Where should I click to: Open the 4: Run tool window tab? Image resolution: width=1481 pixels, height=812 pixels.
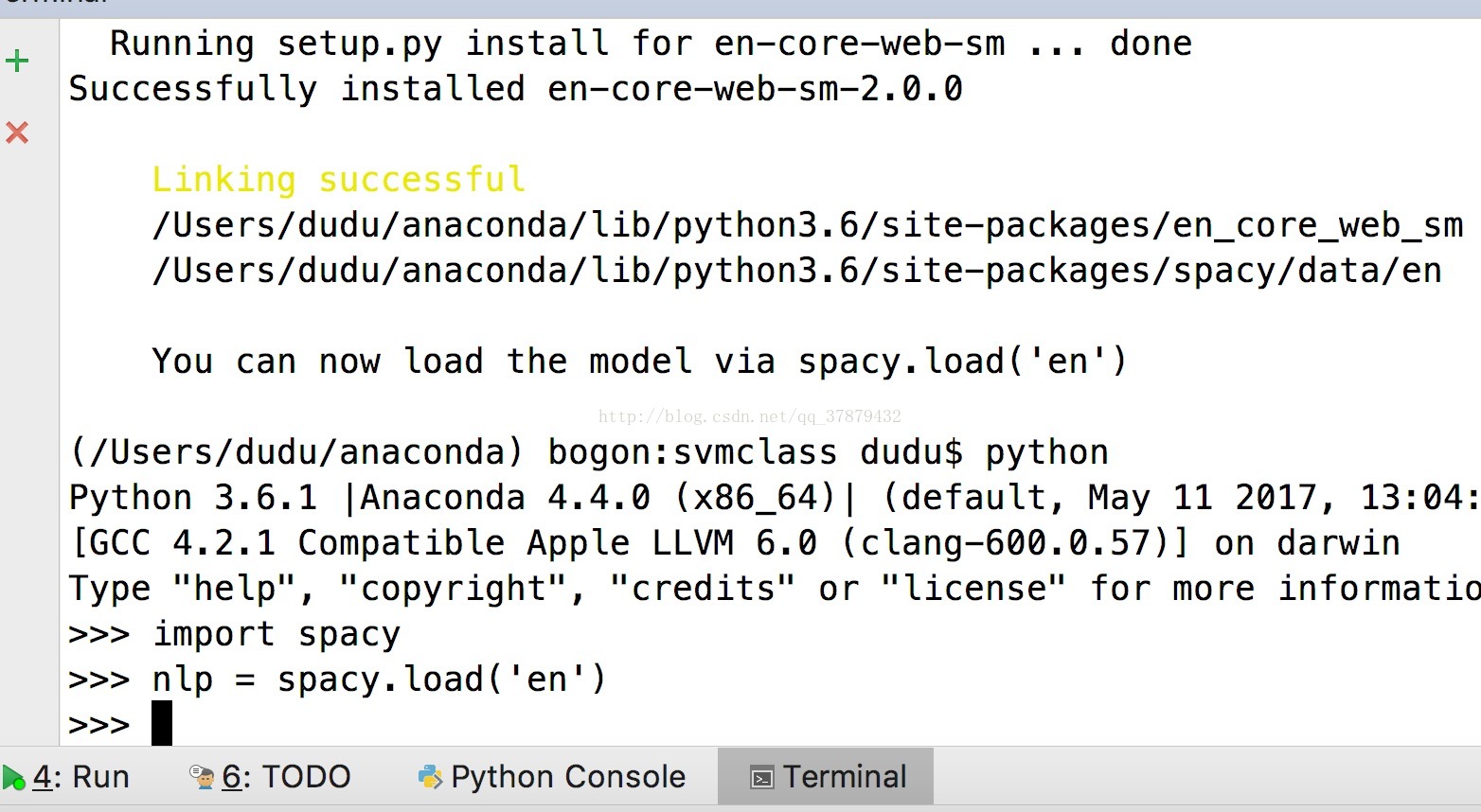(66, 777)
